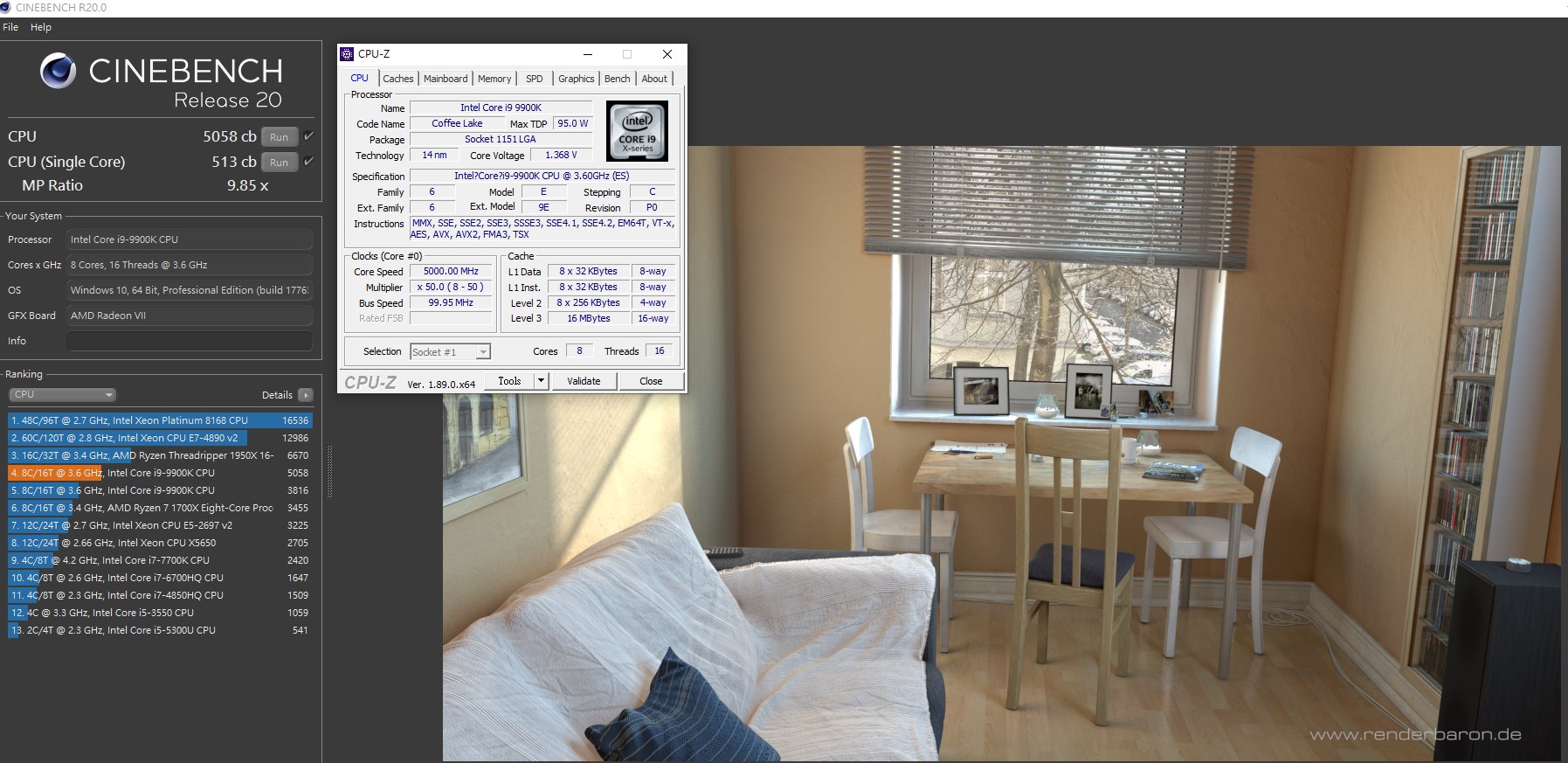Select the i9-9900K ranking row scoring 3816

(x=160, y=490)
